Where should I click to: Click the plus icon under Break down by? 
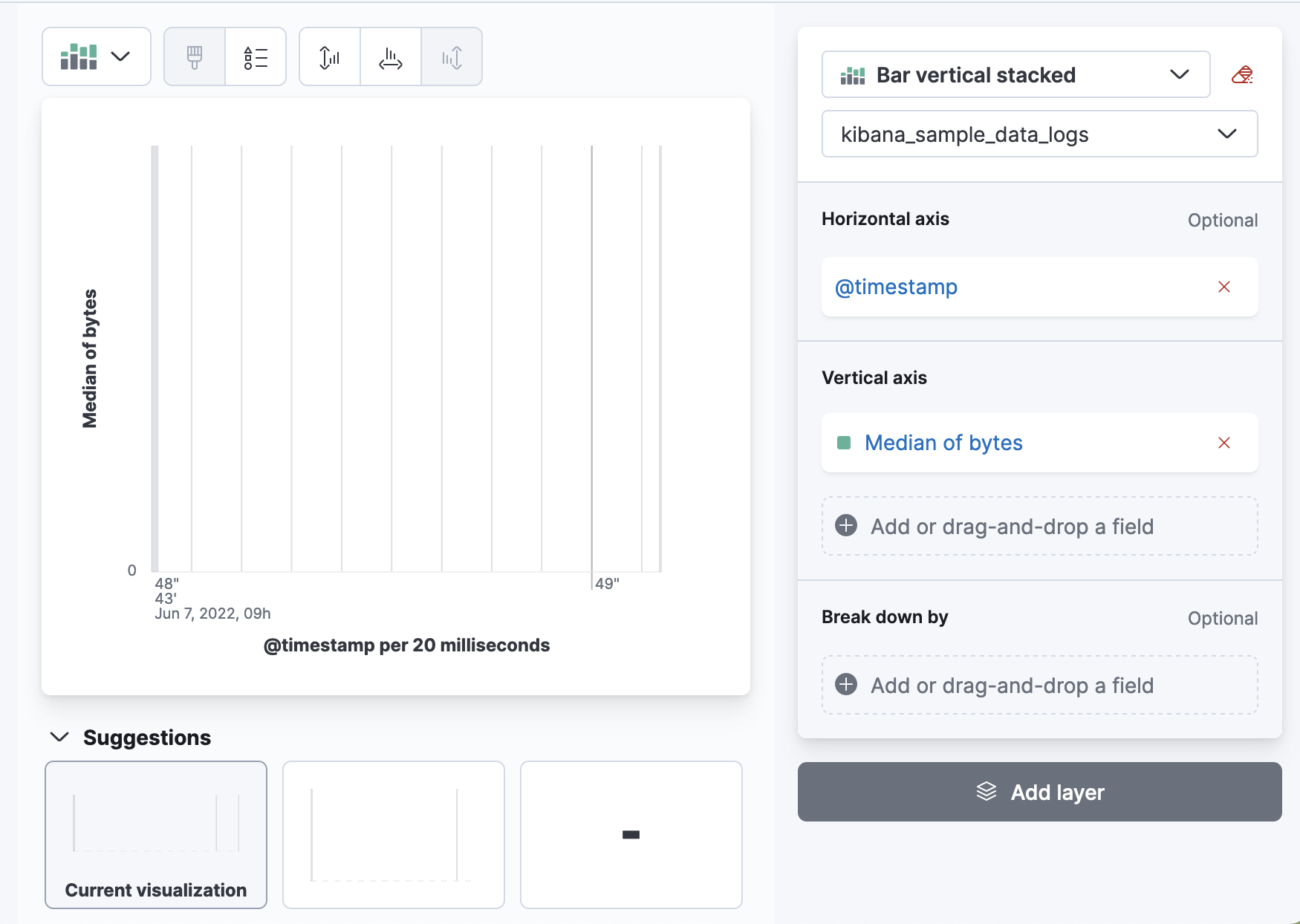(846, 685)
